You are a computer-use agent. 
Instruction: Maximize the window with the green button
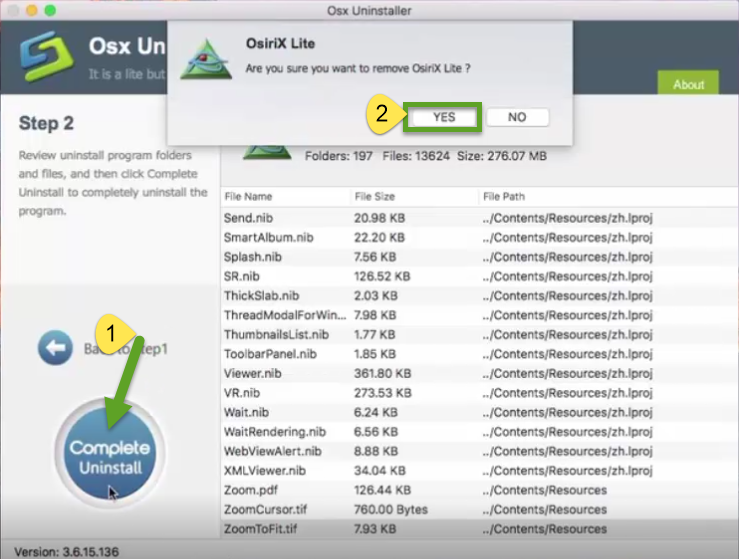(51, 9)
